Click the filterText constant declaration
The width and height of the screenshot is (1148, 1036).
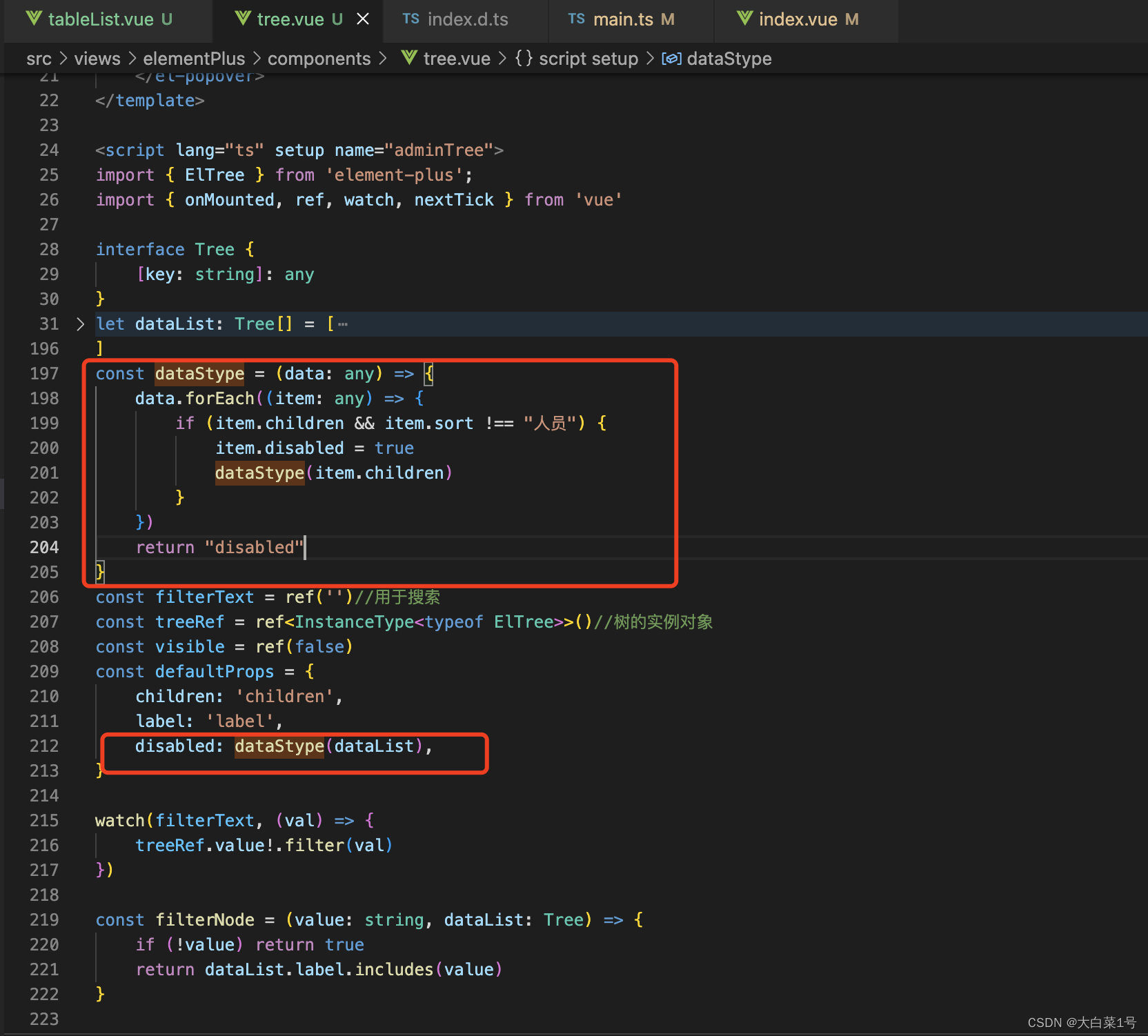point(205,597)
